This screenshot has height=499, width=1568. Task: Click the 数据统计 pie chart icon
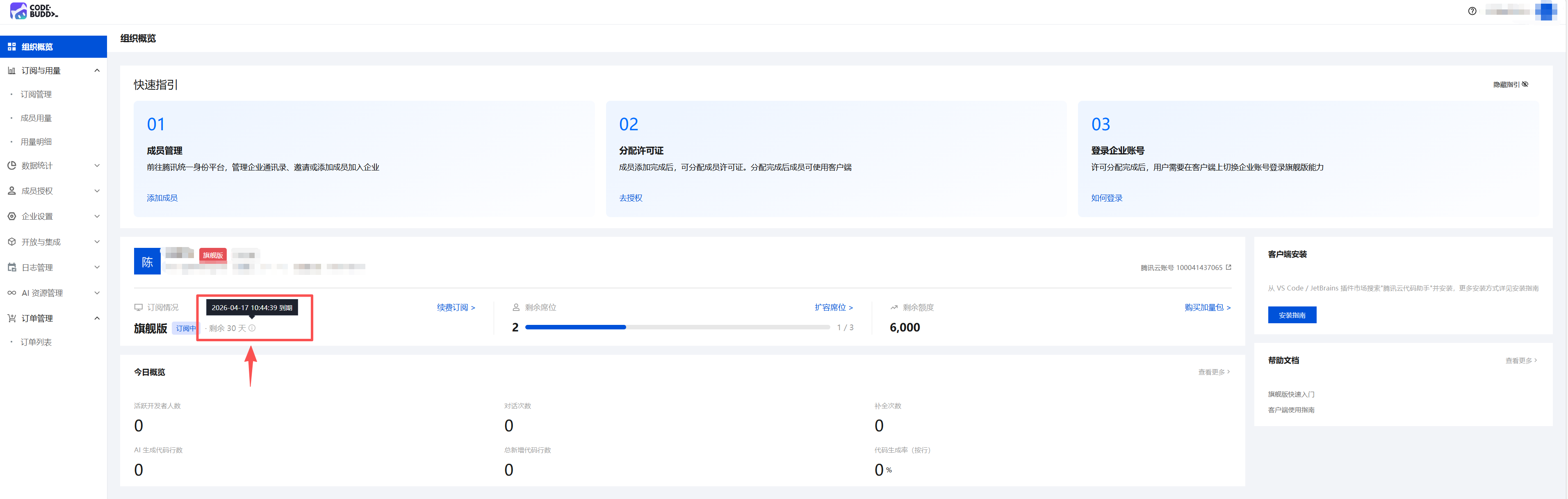pyautogui.click(x=11, y=166)
